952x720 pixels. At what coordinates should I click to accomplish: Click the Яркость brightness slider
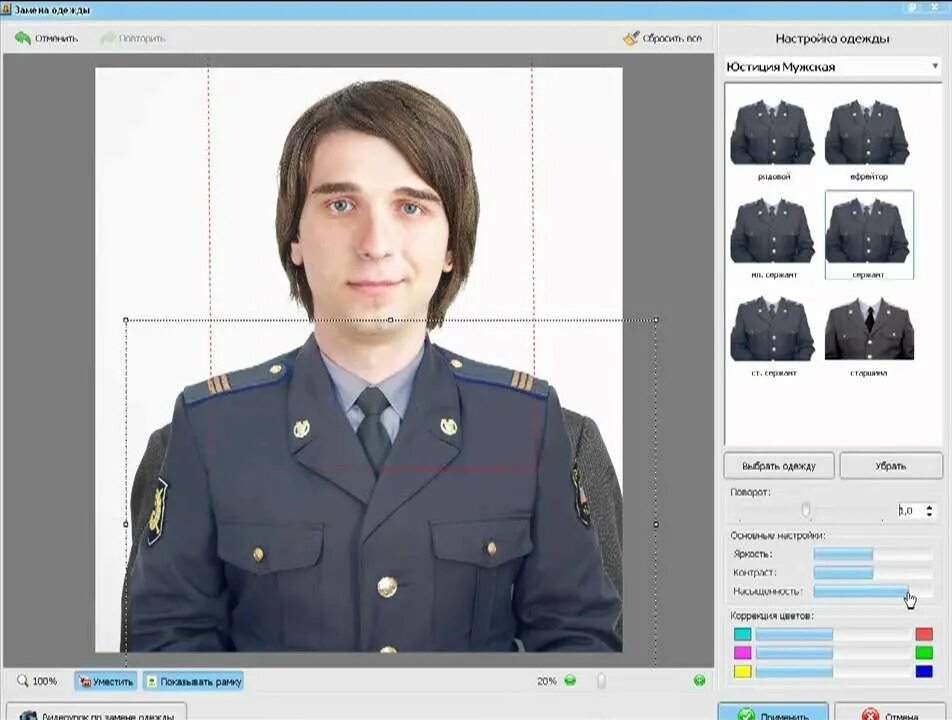872,554
